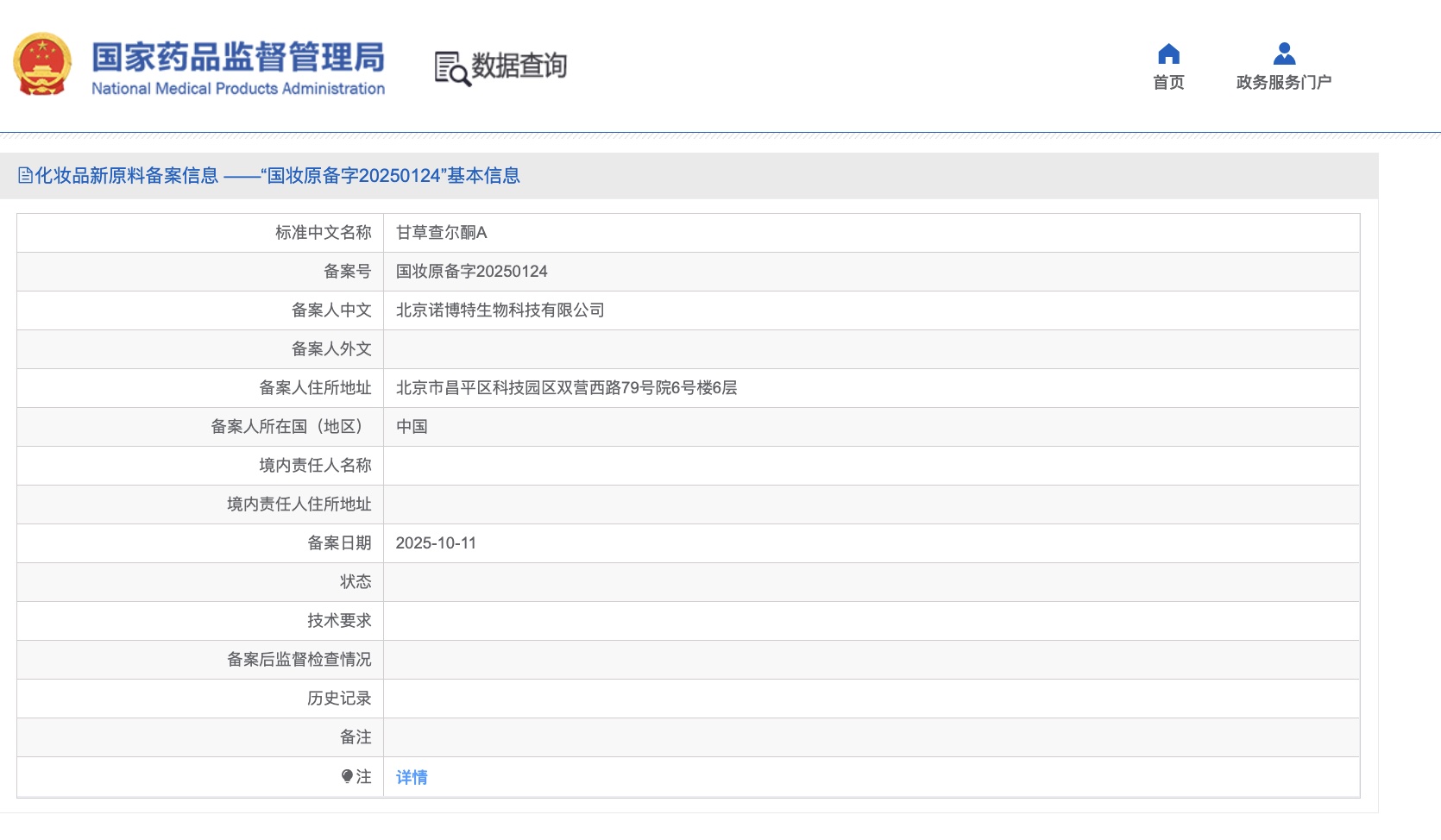Click the 备案人住所地址 row label
The image size is (1441, 840).
click(x=316, y=388)
